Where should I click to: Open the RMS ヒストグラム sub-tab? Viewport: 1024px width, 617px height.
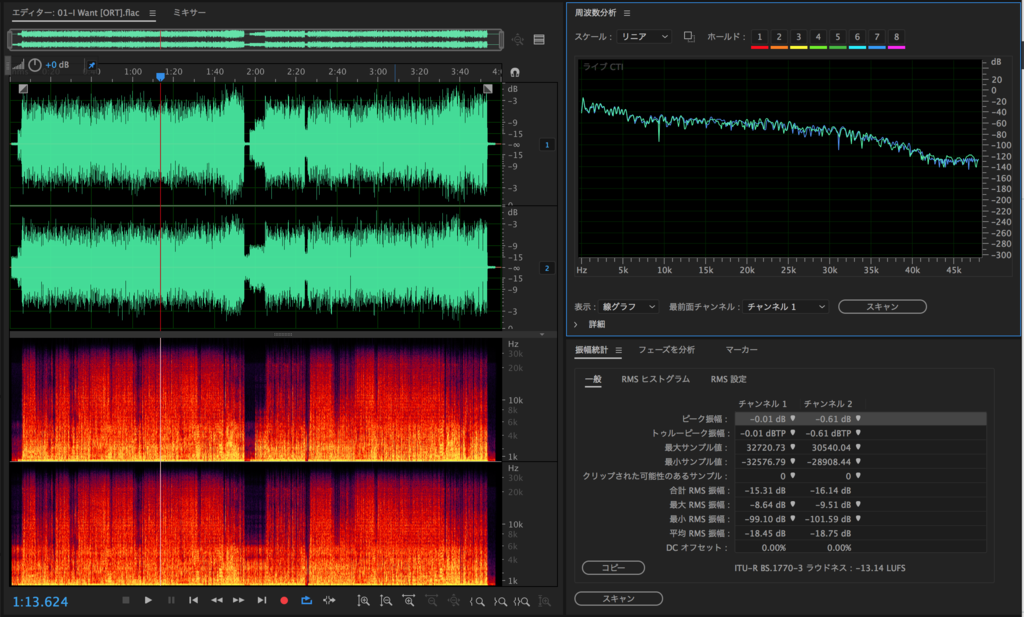click(x=655, y=379)
